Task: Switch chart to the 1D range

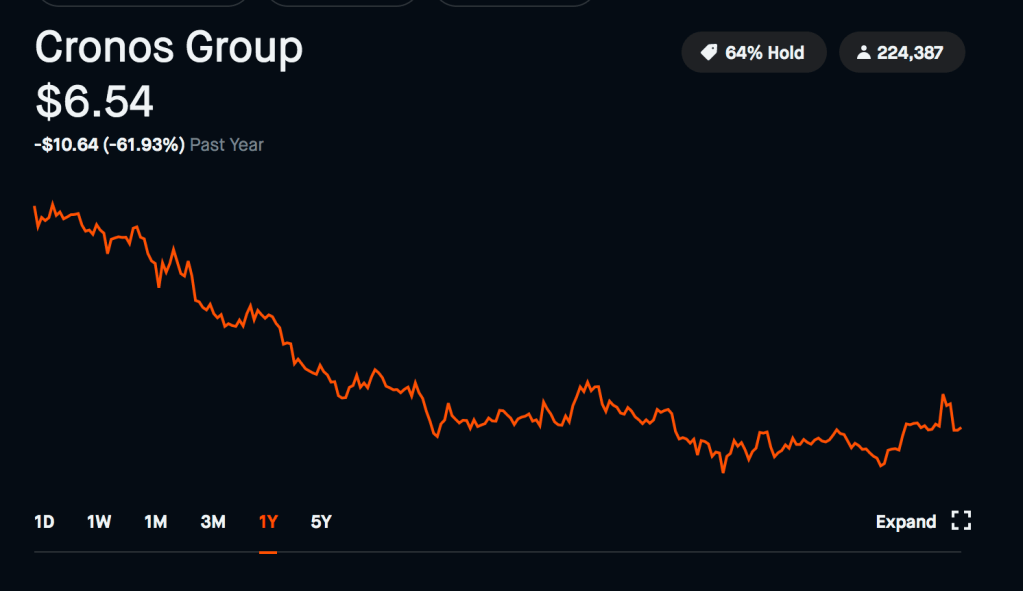Action: click(x=44, y=521)
